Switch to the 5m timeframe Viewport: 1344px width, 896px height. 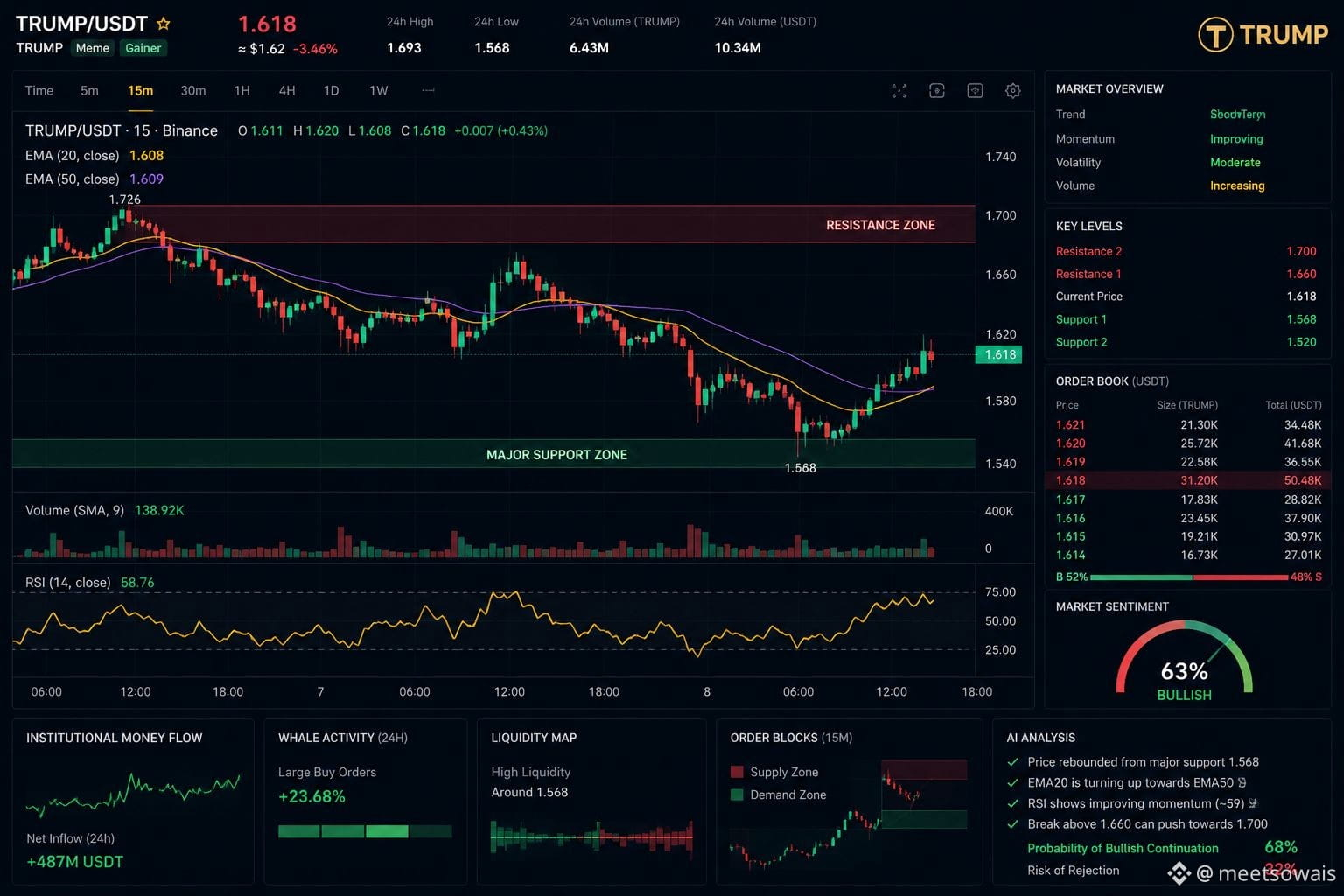pyautogui.click(x=89, y=90)
